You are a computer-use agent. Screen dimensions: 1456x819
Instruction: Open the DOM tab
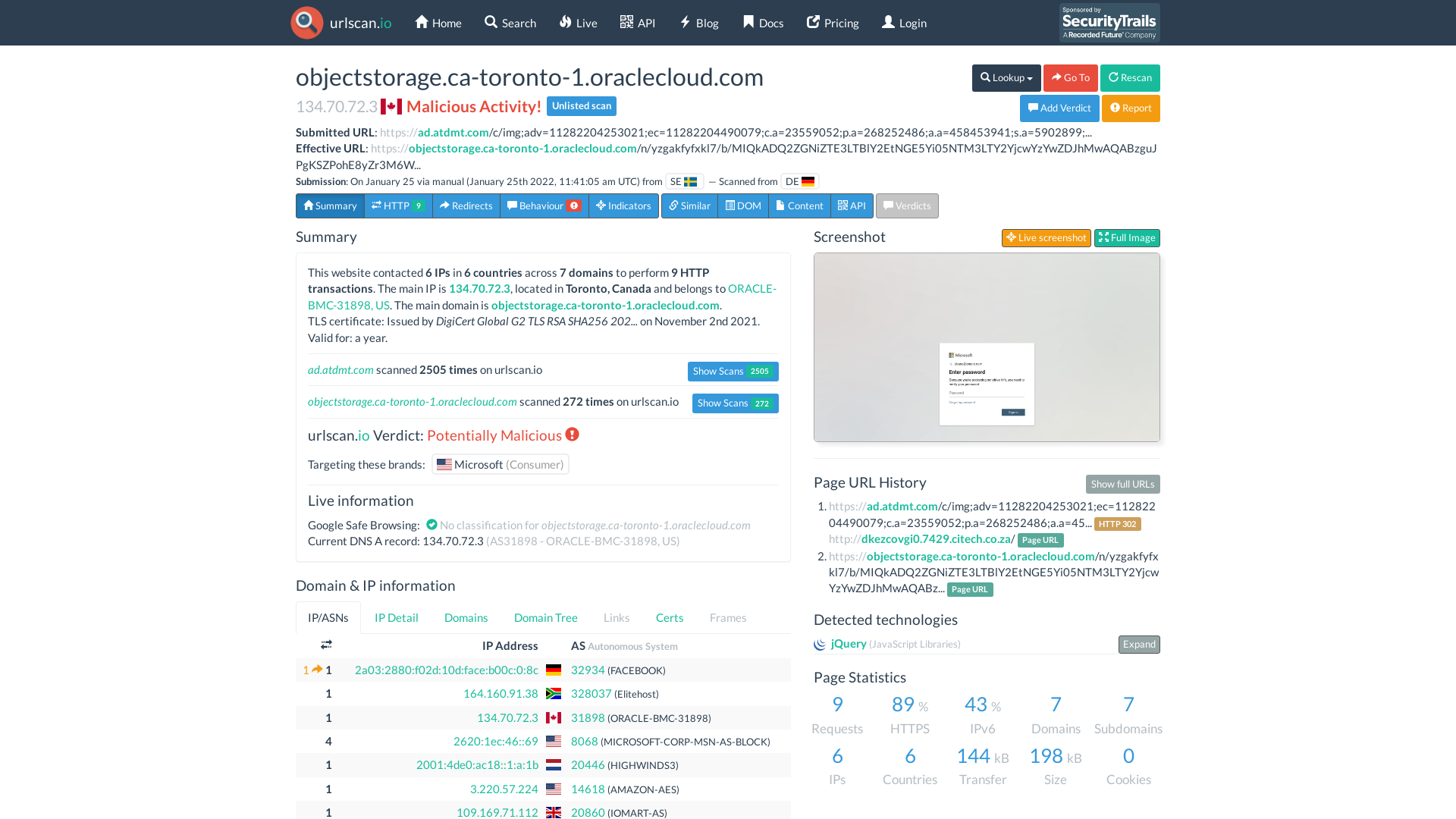click(x=743, y=206)
